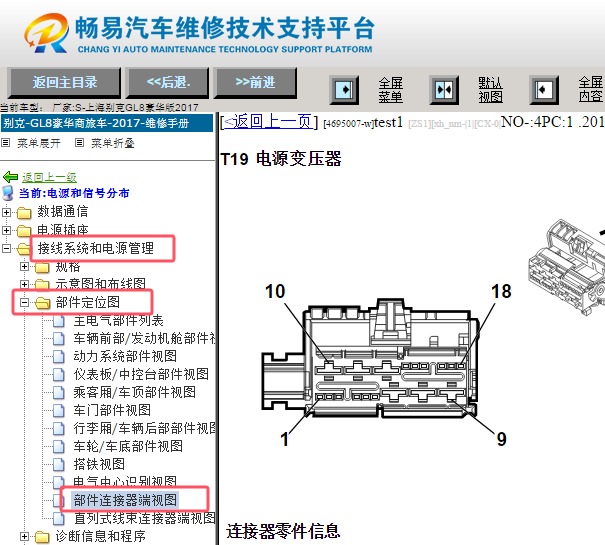Viewport: 605px width, 545px height.
Task: Open the 主电气部件列表 document
Action: tap(118, 320)
